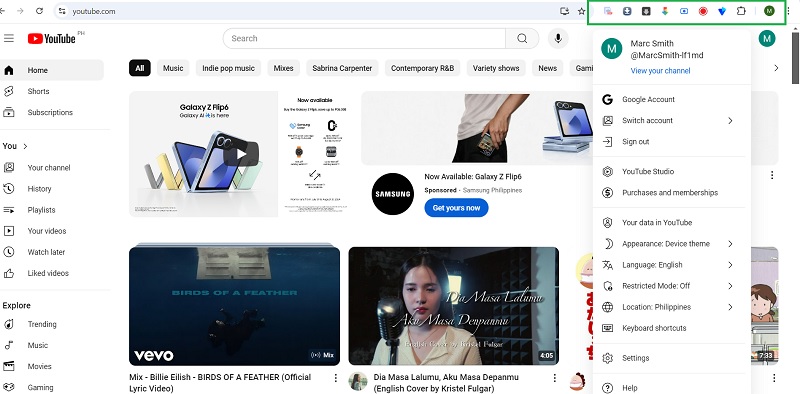This screenshot has width=800, height=394.
Task: Open Liked videos in sidebar
Action: click(52, 273)
